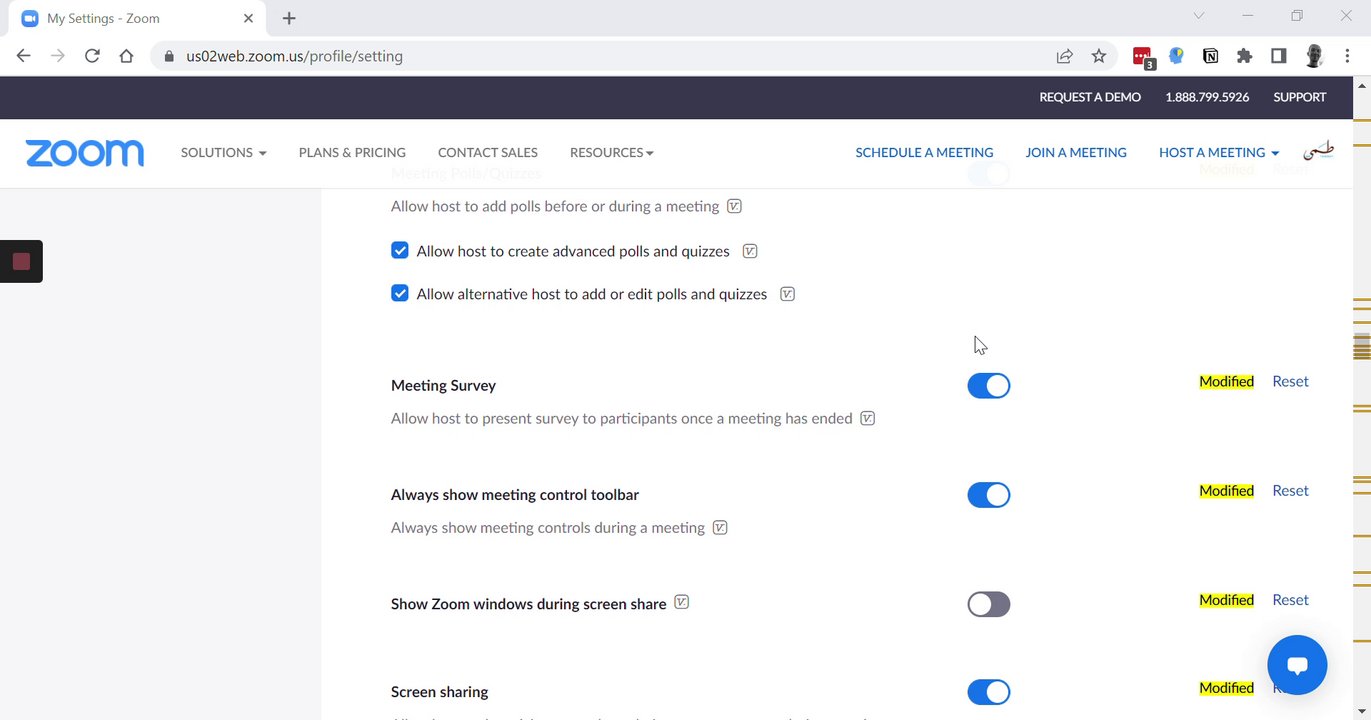Click the info icon next to Show Zoom windows
The height and width of the screenshot is (720, 1371).
click(682, 603)
